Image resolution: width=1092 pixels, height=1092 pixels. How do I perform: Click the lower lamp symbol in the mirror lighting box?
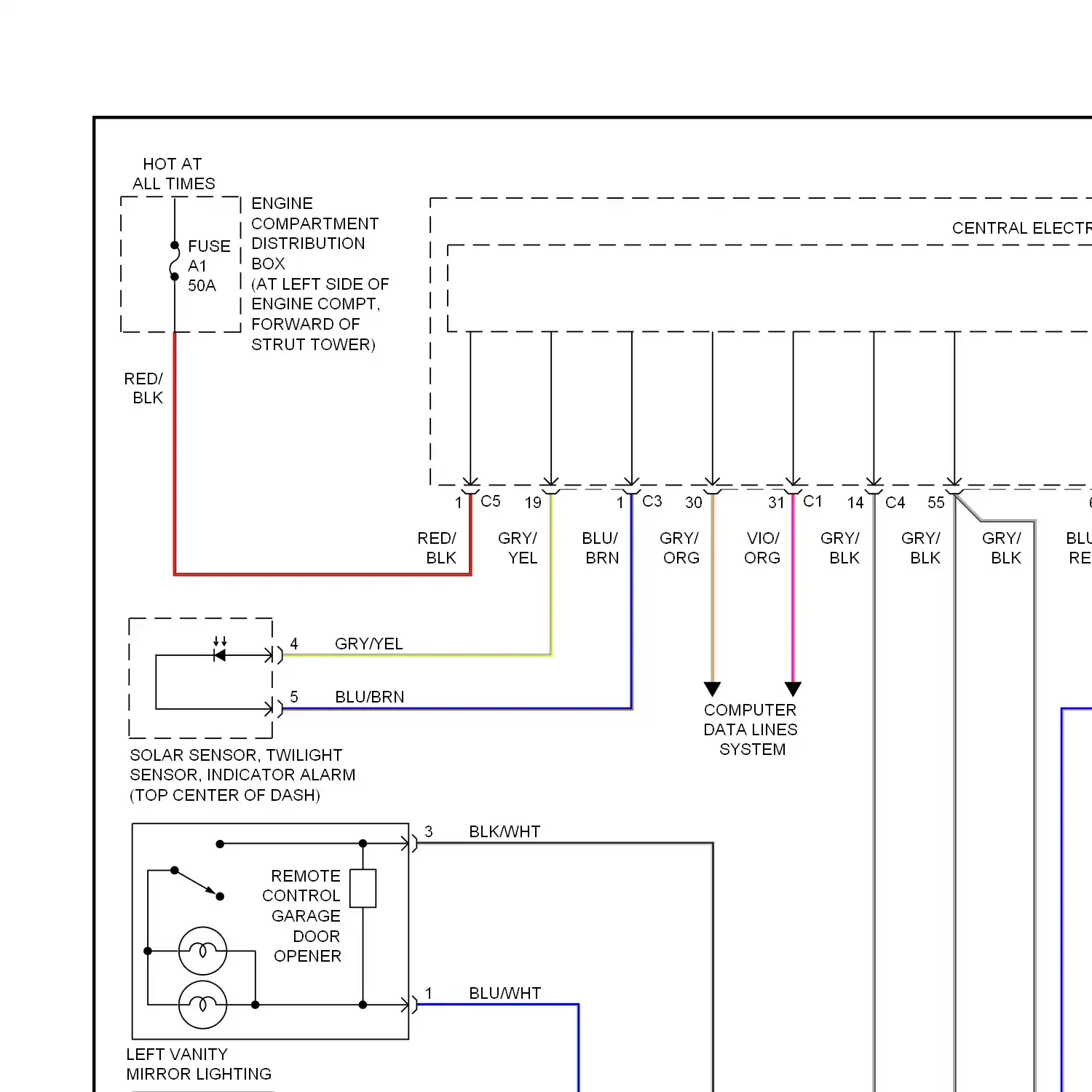point(202,1005)
